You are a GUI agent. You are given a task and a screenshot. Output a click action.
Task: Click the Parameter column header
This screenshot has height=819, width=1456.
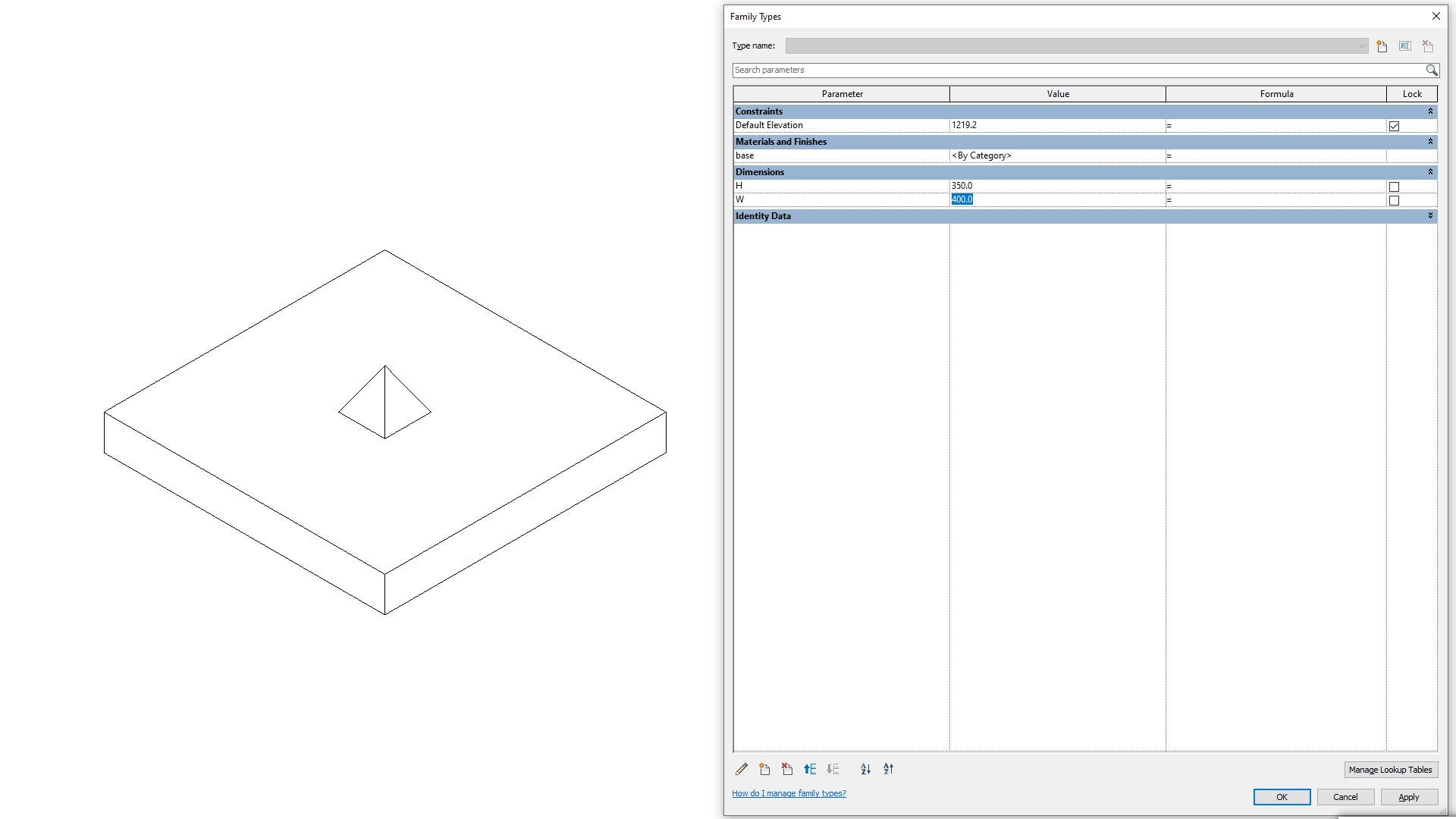[842, 94]
